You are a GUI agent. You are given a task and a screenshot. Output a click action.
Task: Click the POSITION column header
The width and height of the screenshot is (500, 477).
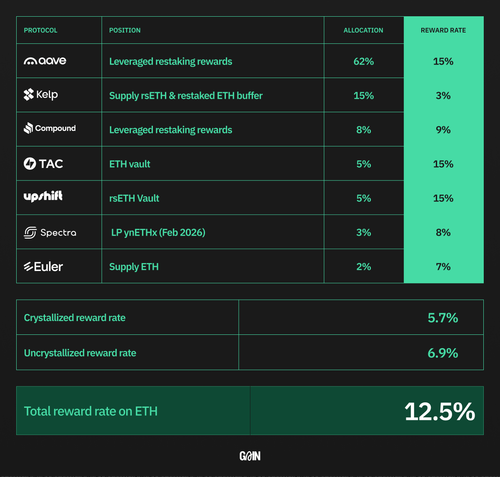click(x=125, y=30)
